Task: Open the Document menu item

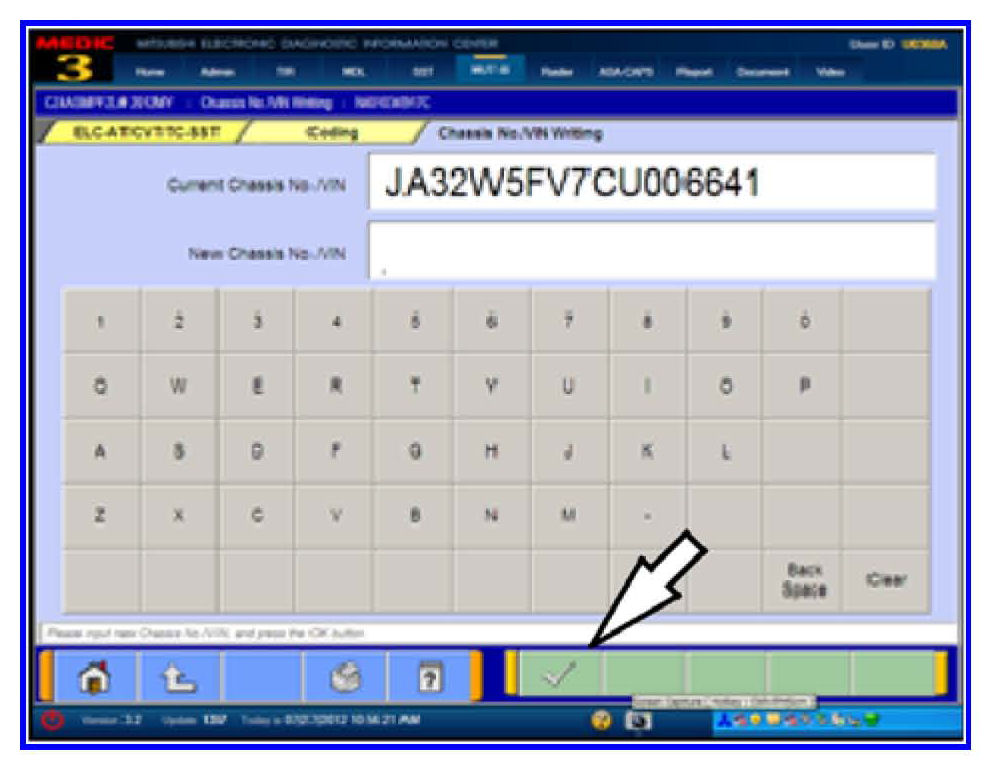Action: click(x=765, y=72)
